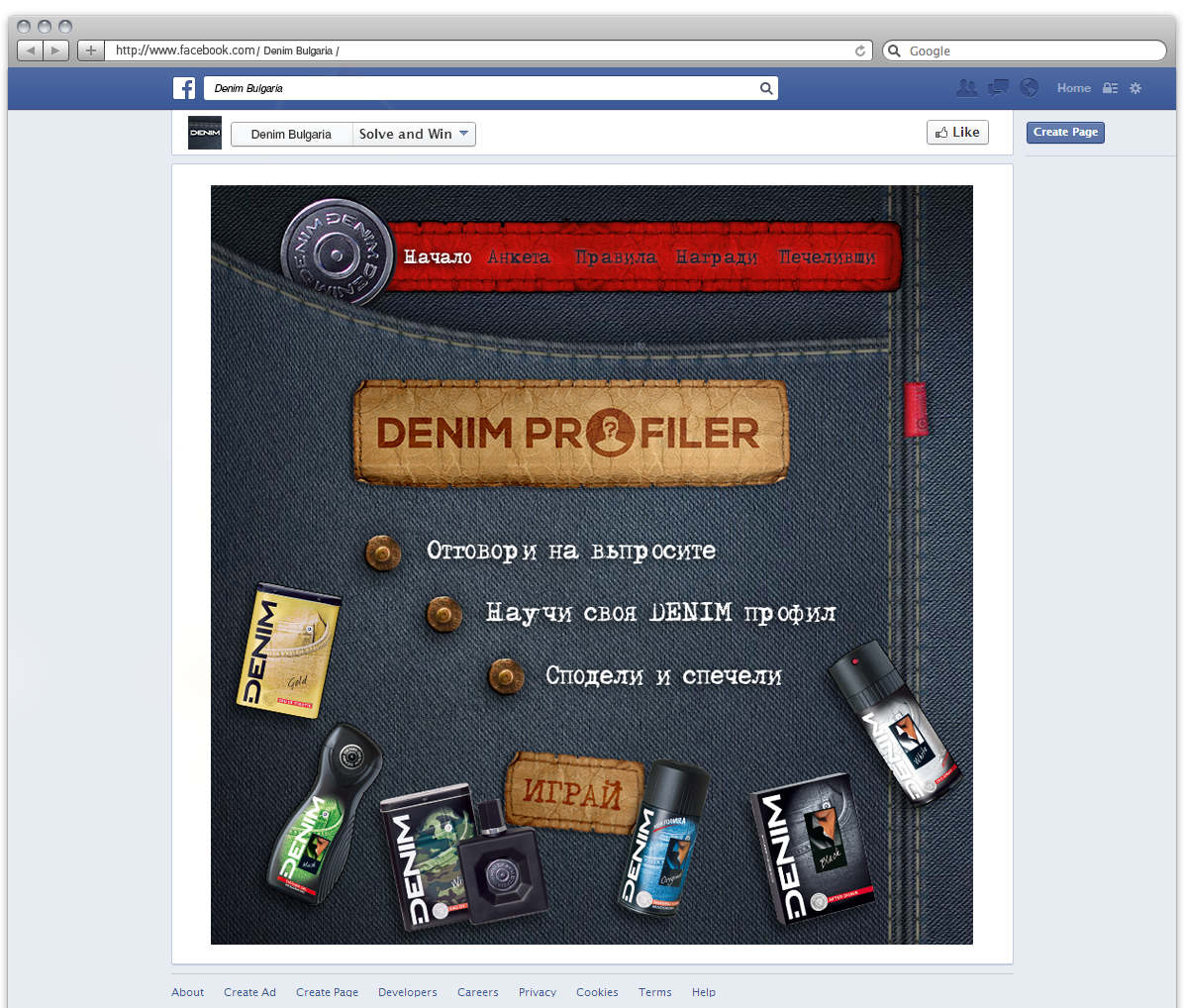Screen dimensions: 1184x1008
Task: Open the Privacy footer link
Action: (538, 992)
